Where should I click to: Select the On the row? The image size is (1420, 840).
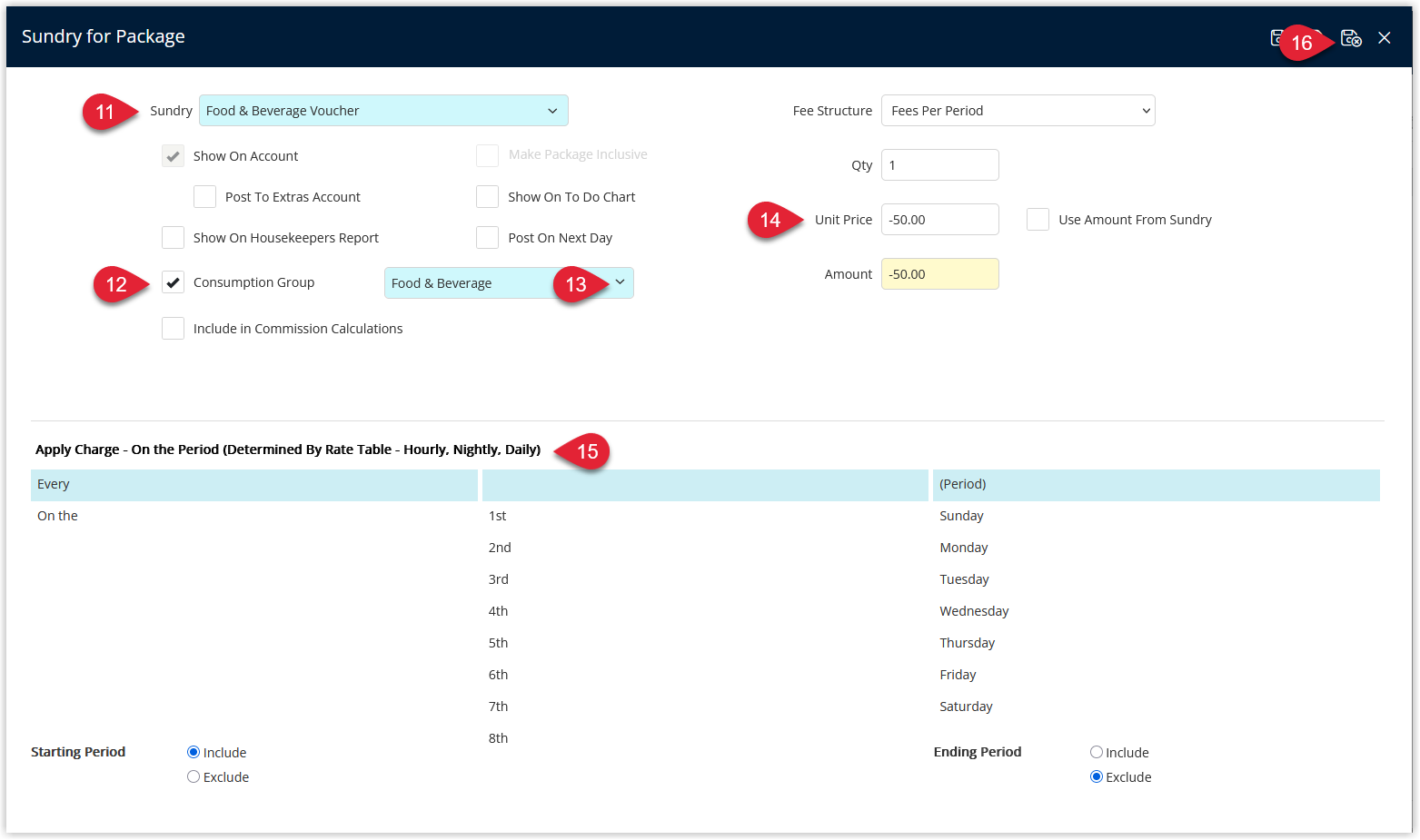click(x=254, y=516)
